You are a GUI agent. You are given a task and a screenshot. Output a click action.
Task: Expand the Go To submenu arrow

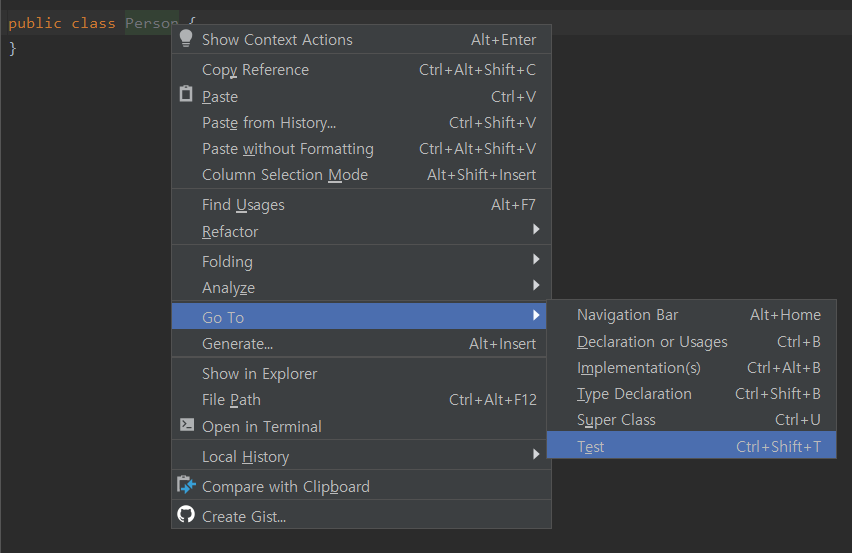536,315
